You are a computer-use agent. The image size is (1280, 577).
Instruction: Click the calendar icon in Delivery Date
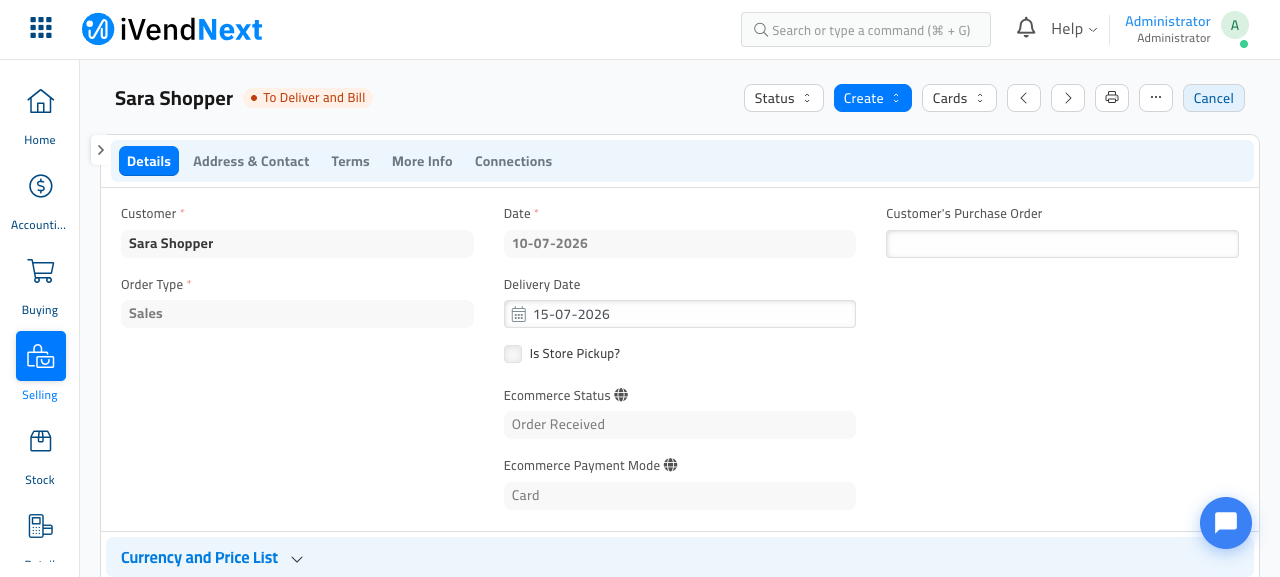(519, 314)
